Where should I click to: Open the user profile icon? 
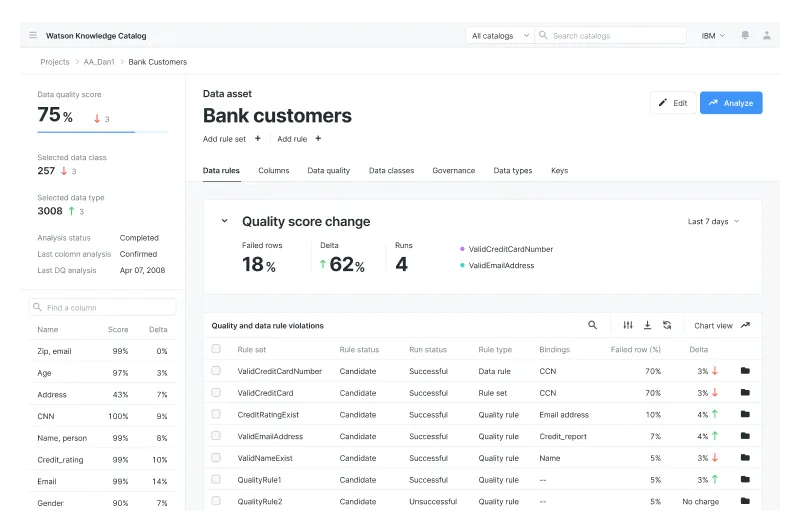[x=766, y=35]
